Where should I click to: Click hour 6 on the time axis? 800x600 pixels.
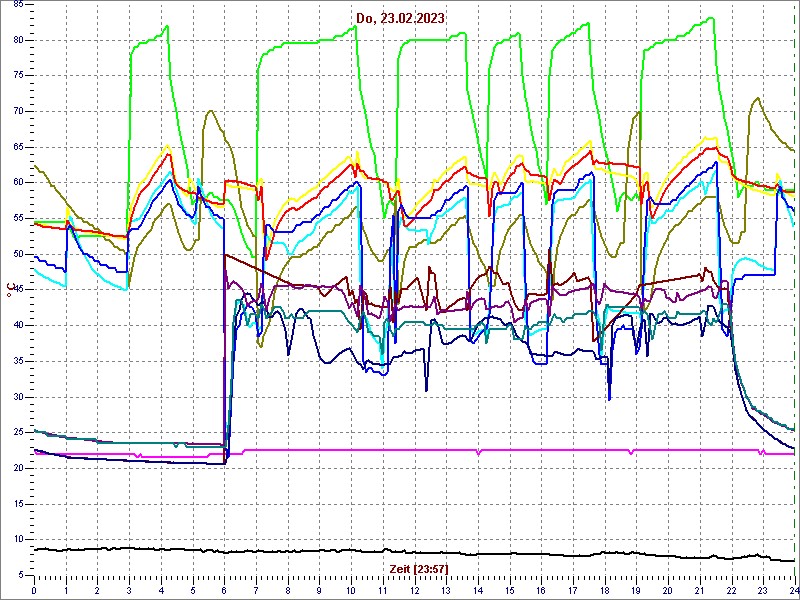point(224,590)
